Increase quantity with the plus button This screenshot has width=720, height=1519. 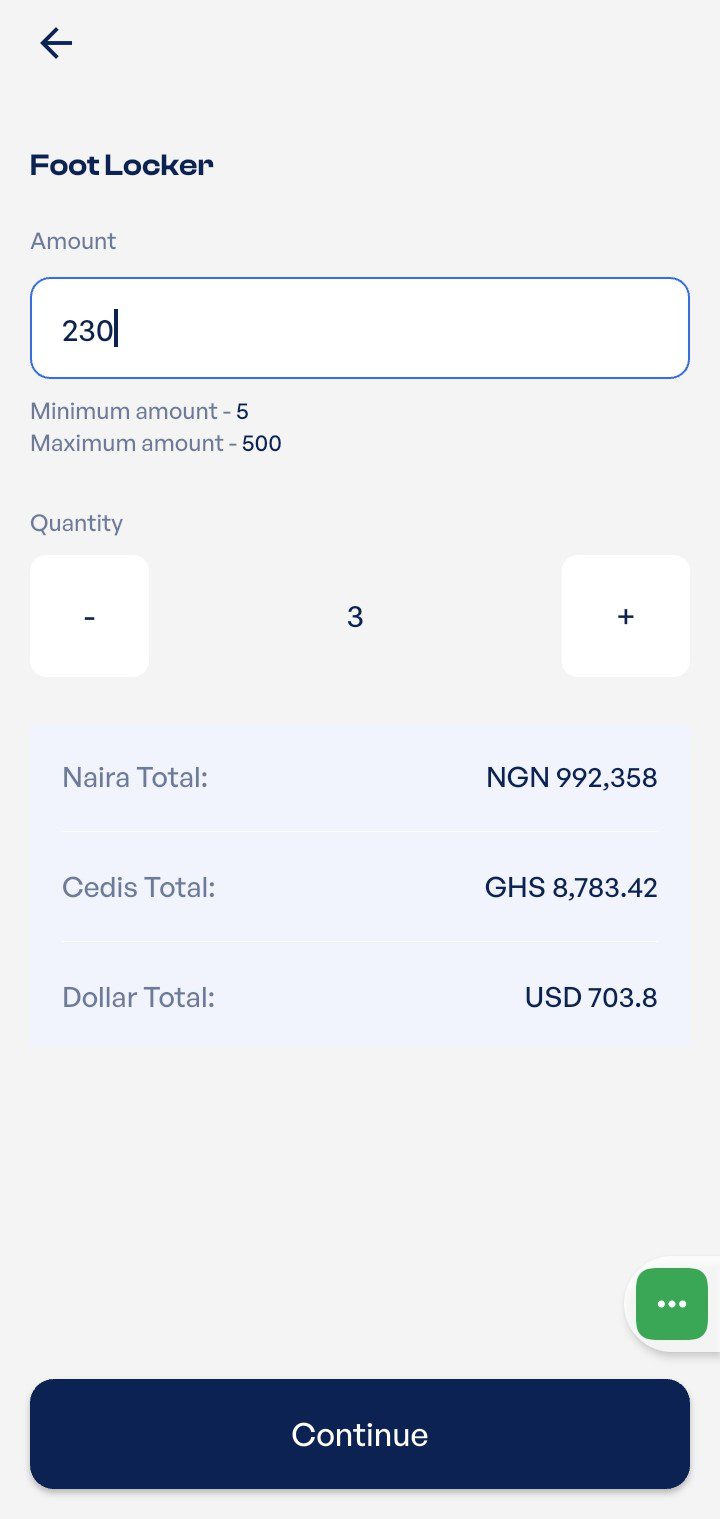[x=625, y=616]
